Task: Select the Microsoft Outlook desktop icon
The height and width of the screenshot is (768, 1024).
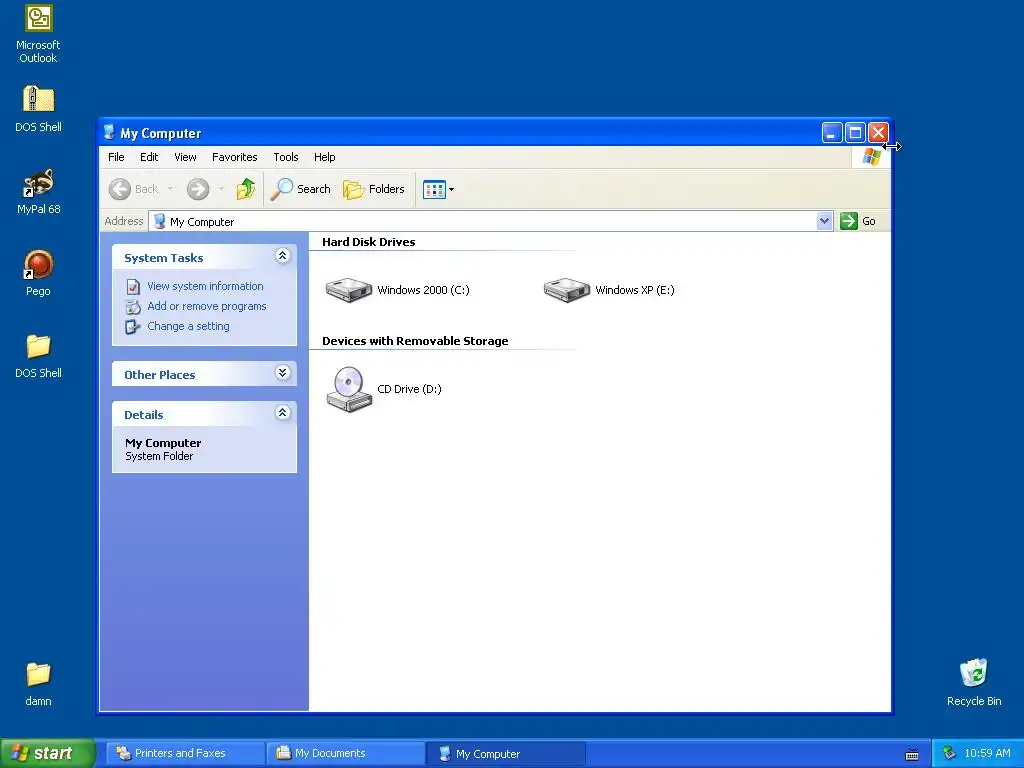Action: pyautogui.click(x=38, y=34)
